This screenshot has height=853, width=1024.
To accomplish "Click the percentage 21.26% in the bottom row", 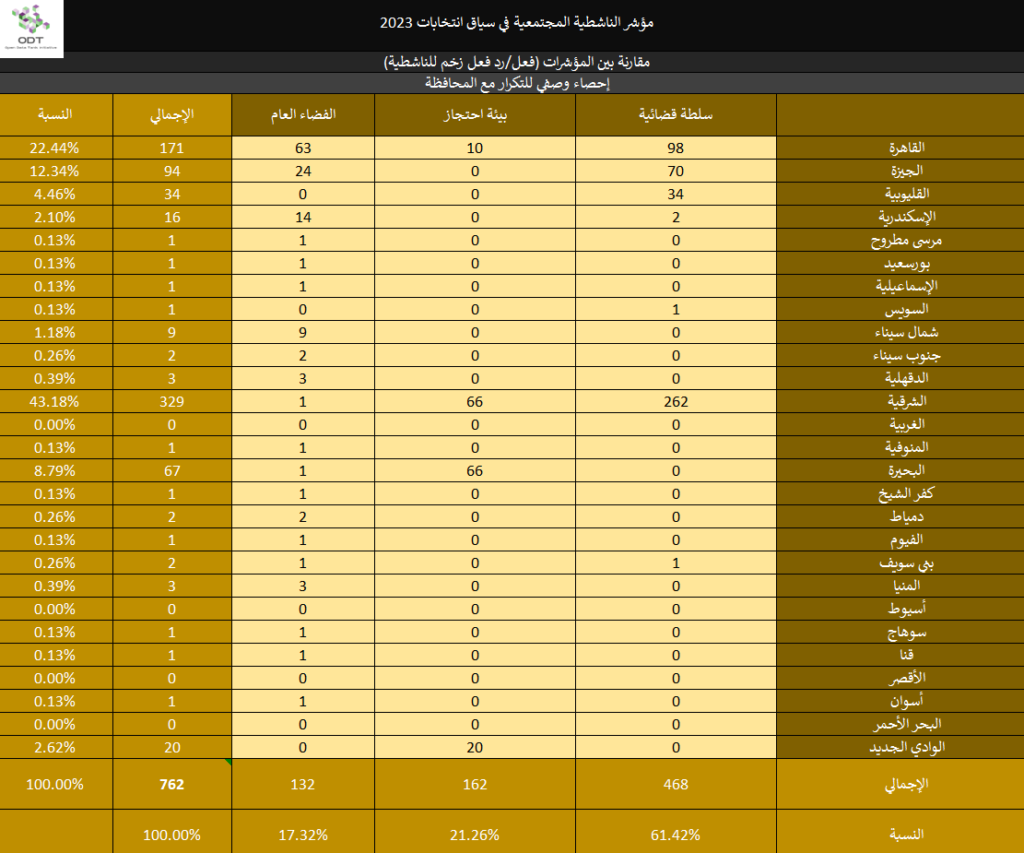I will (x=475, y=835).
